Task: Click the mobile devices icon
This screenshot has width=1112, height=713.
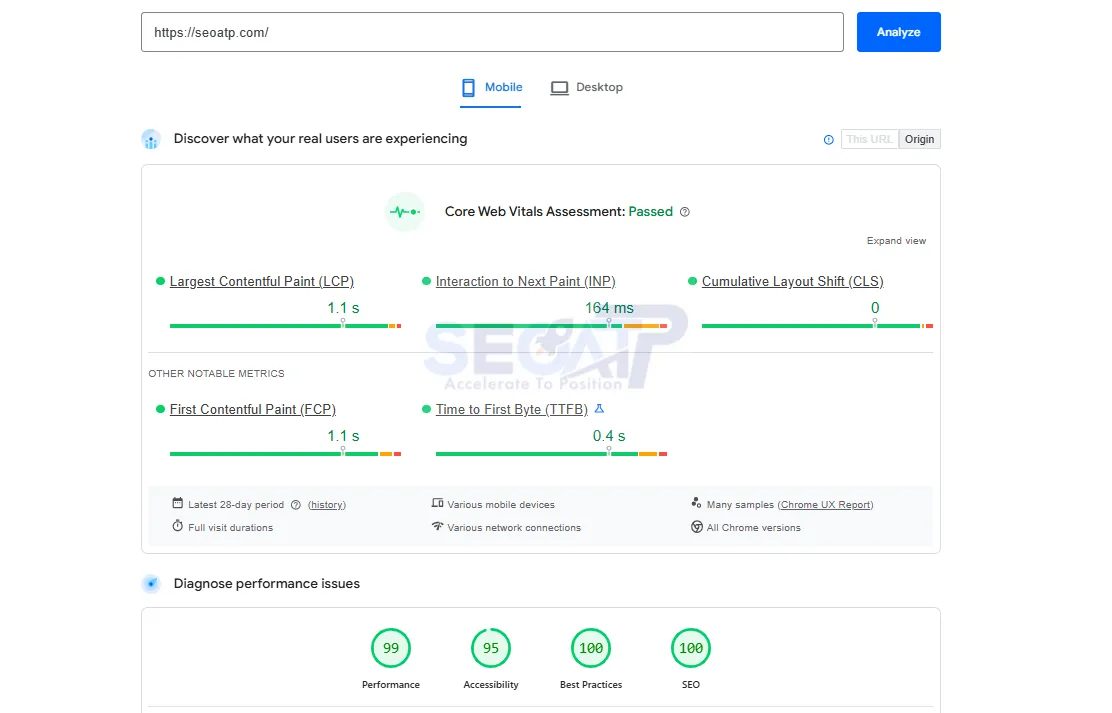Action: tap(436, 504)
